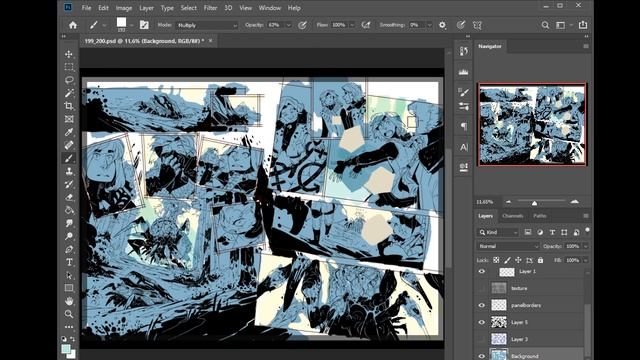Image resolution: width=640 pixels, height=360 pixels.
Task: Toggle lock position icon
Action: [x=518, y=260]
